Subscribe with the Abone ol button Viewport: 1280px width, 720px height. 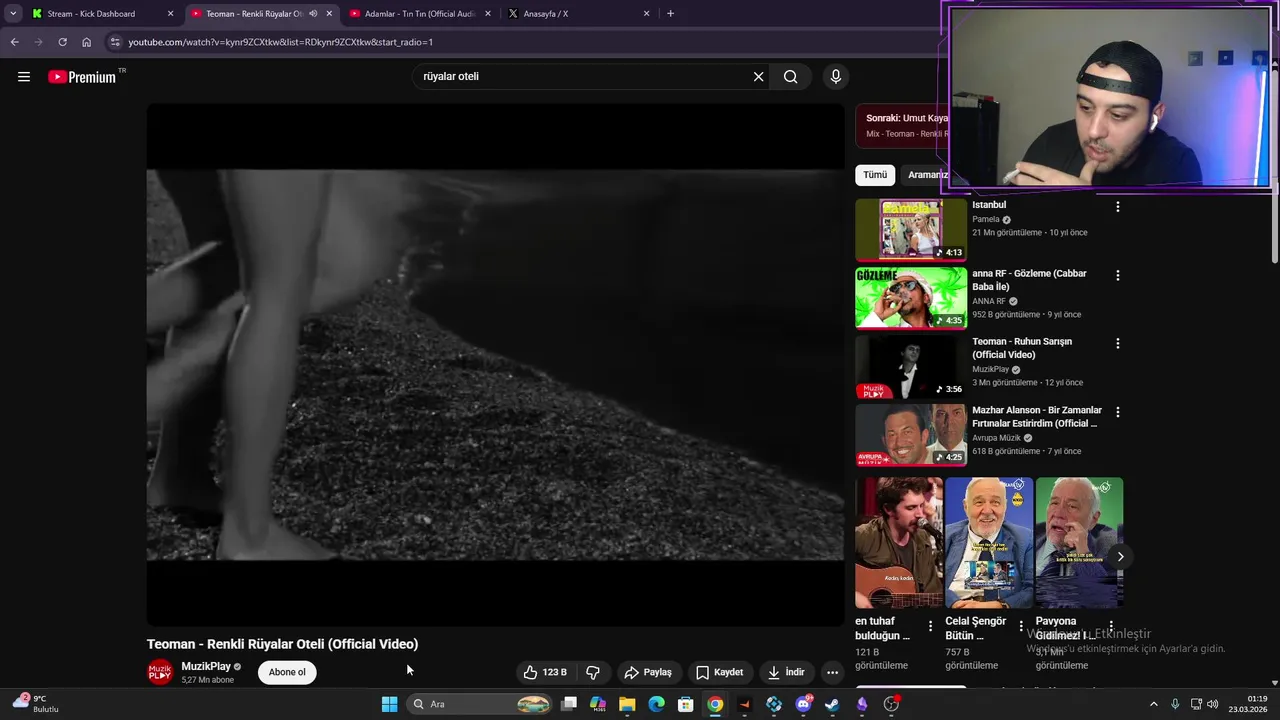tap(287, 672)
